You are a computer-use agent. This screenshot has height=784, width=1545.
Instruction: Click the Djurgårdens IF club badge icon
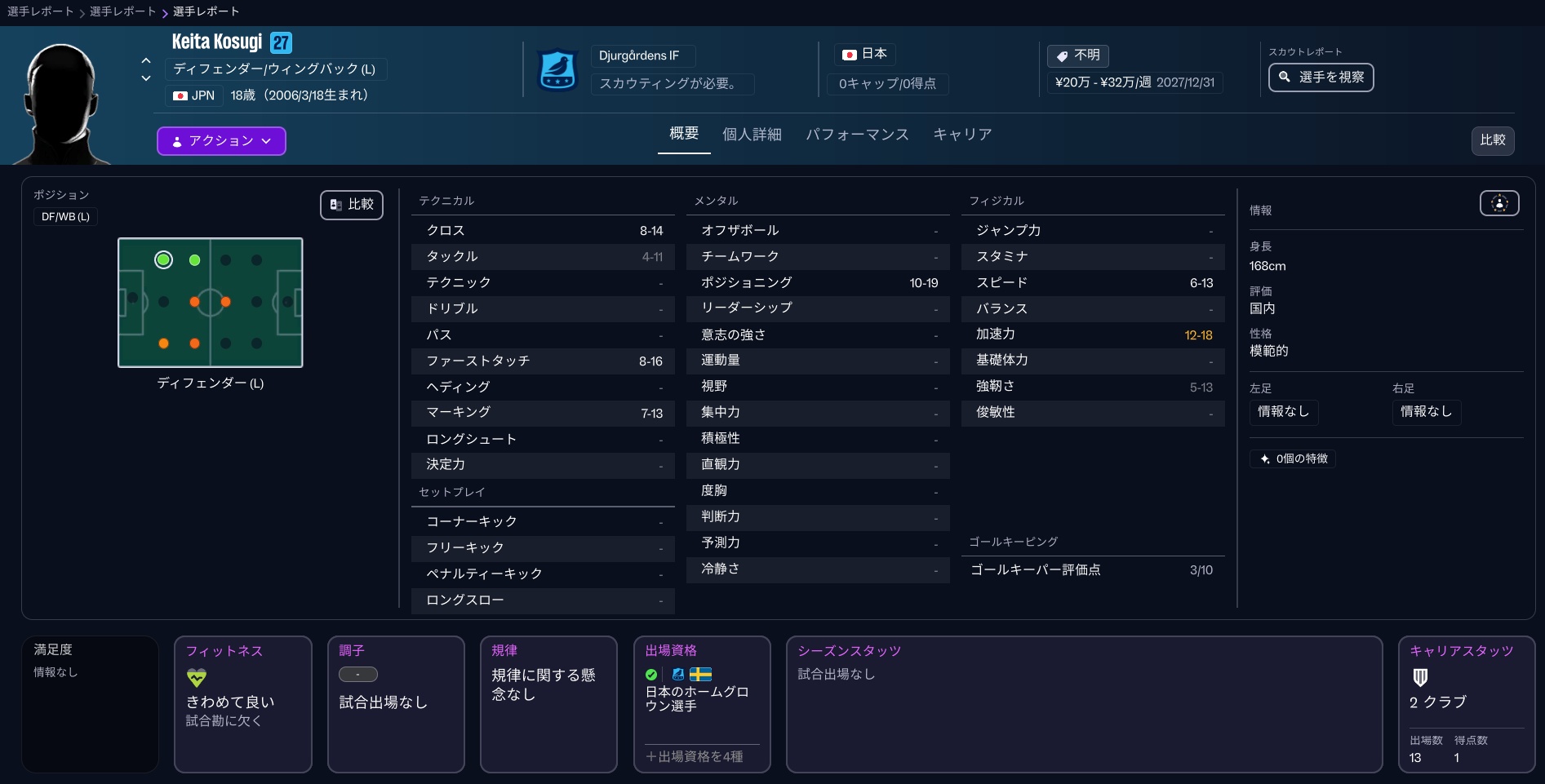pos(558,70)
